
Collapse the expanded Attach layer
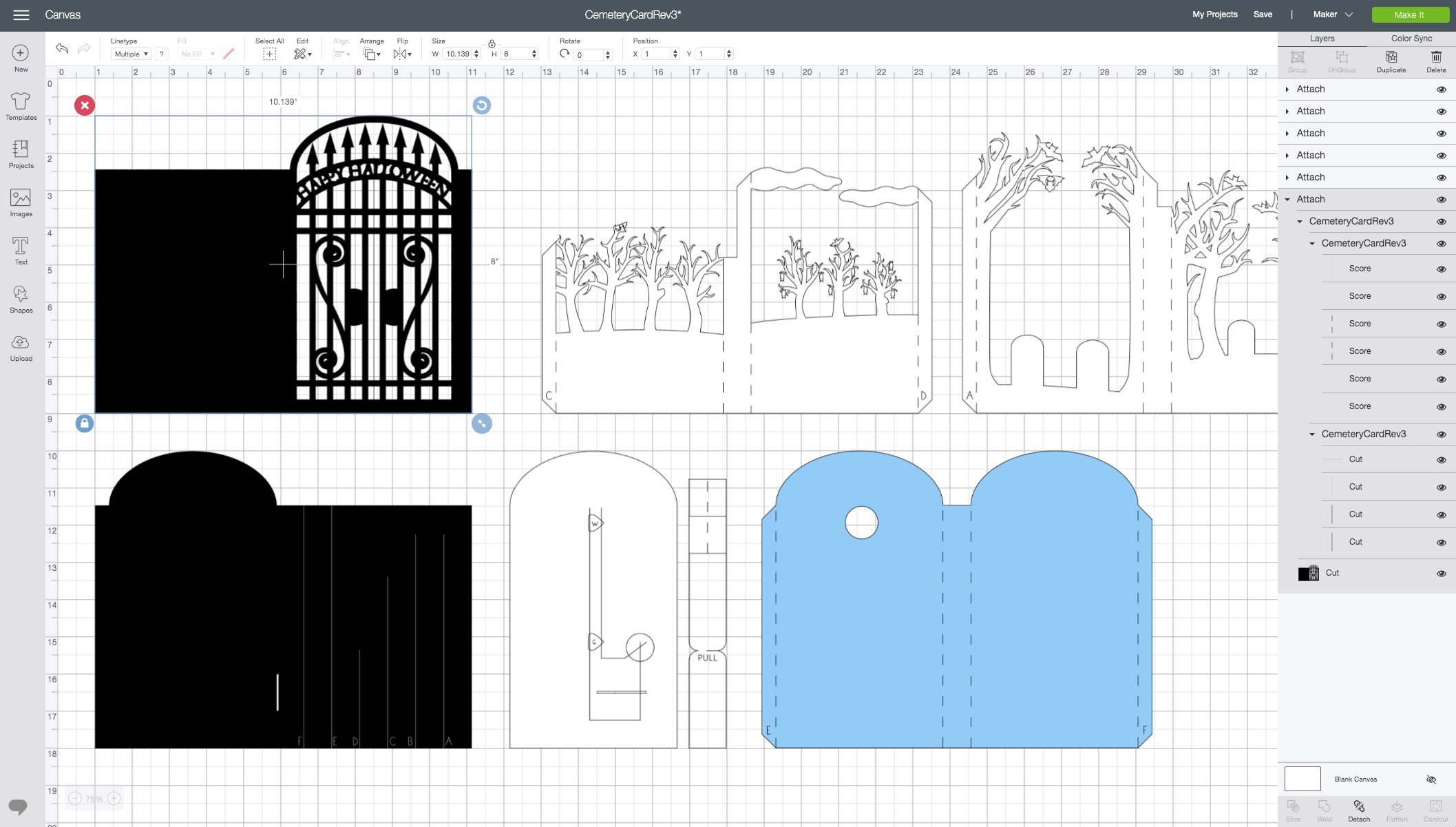[1287, 200]
